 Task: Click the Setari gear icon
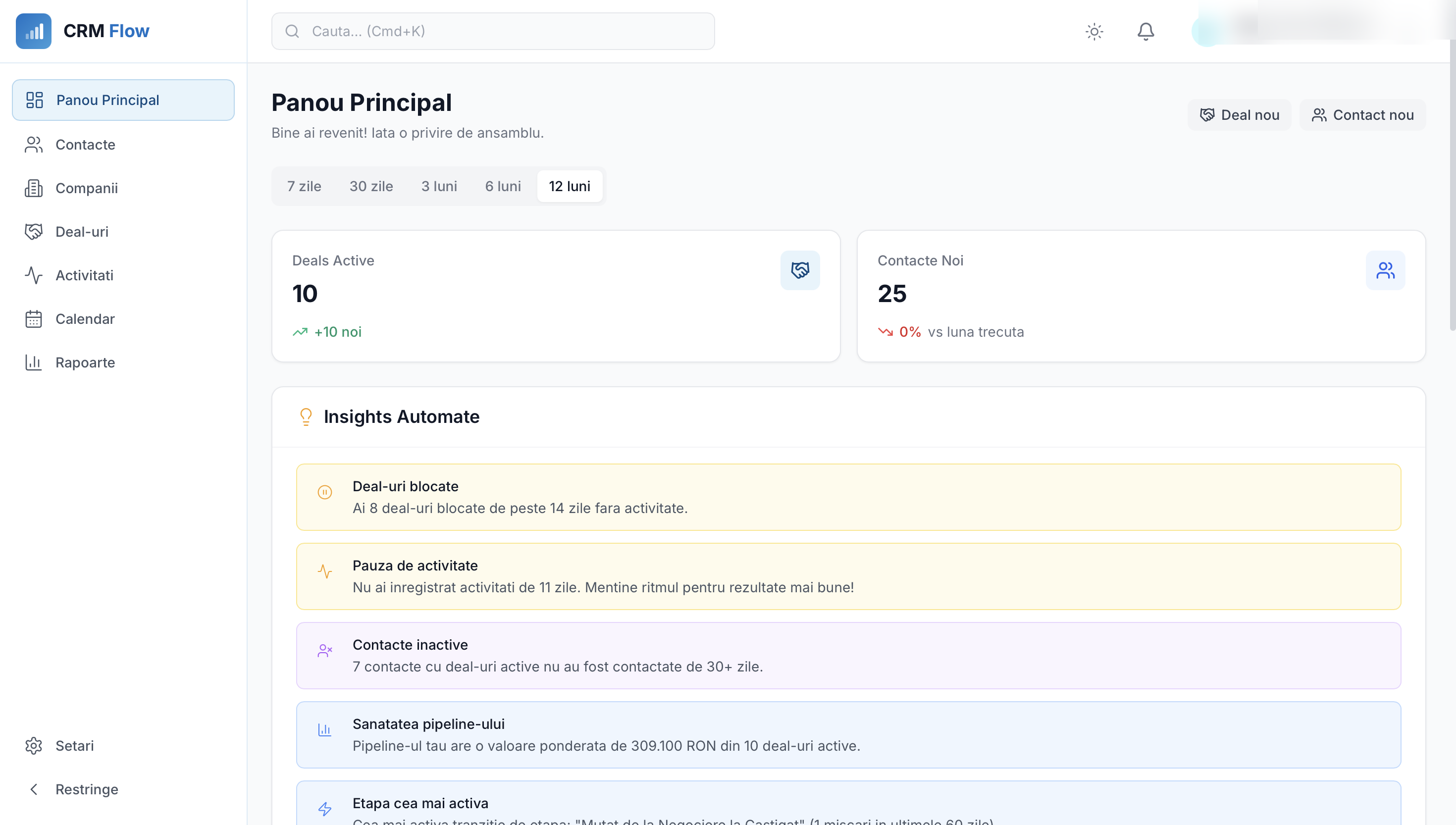33,746
